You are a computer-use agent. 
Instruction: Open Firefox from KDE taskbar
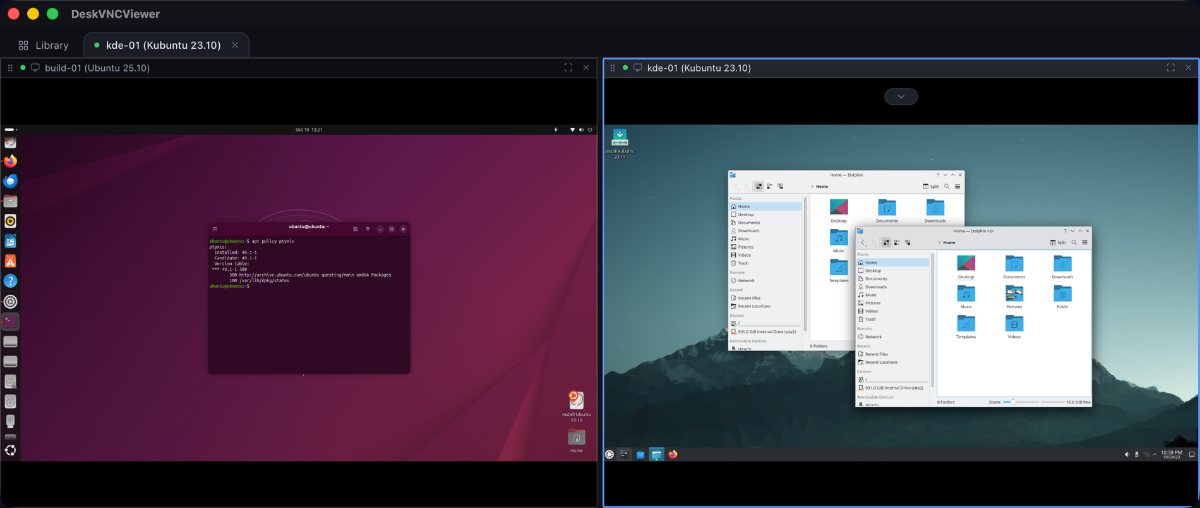(673, 454)
